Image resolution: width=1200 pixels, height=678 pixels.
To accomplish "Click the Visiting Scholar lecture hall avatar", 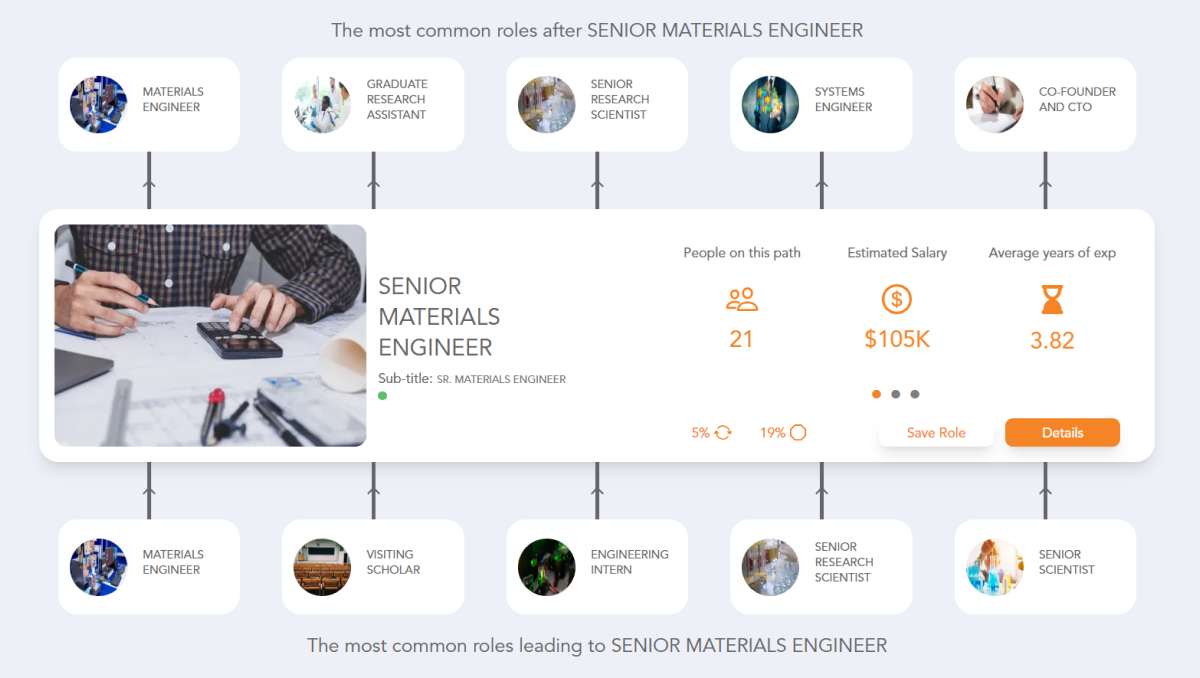I will click(x=322, y=566).
